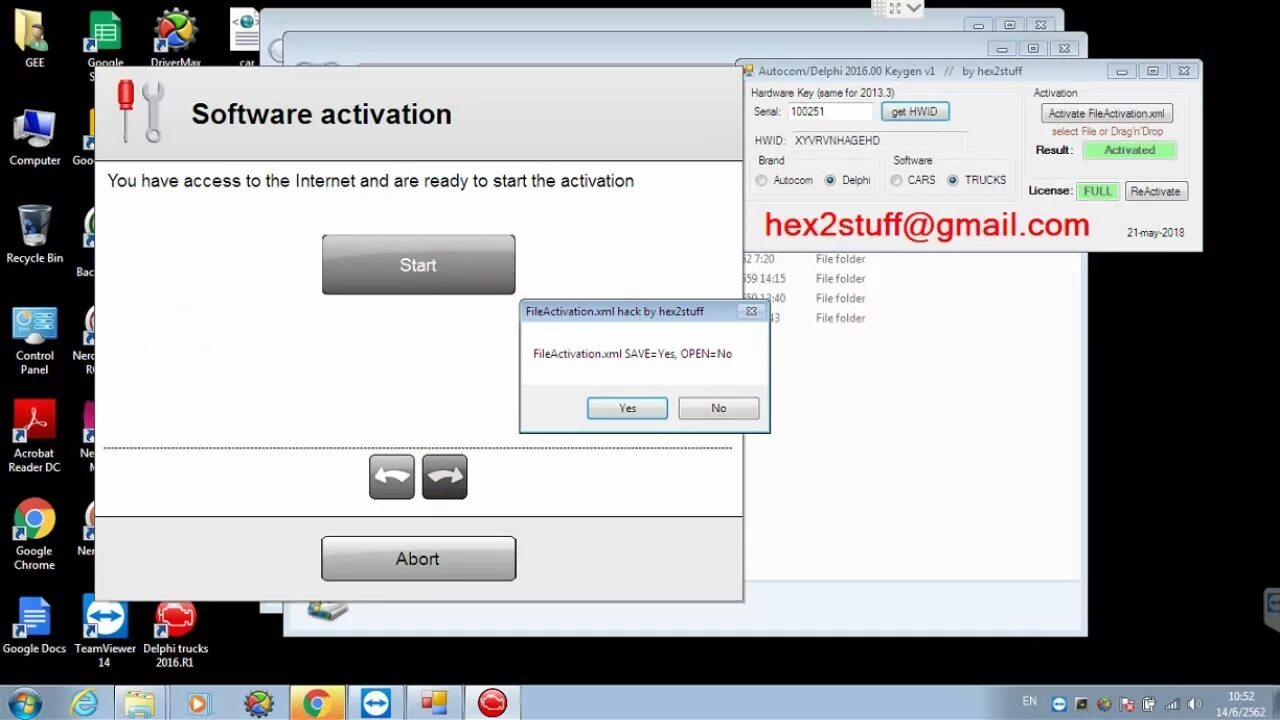Click the Serial input field
The width and height of the screenshot is (1280, 720).
[829, 112]
